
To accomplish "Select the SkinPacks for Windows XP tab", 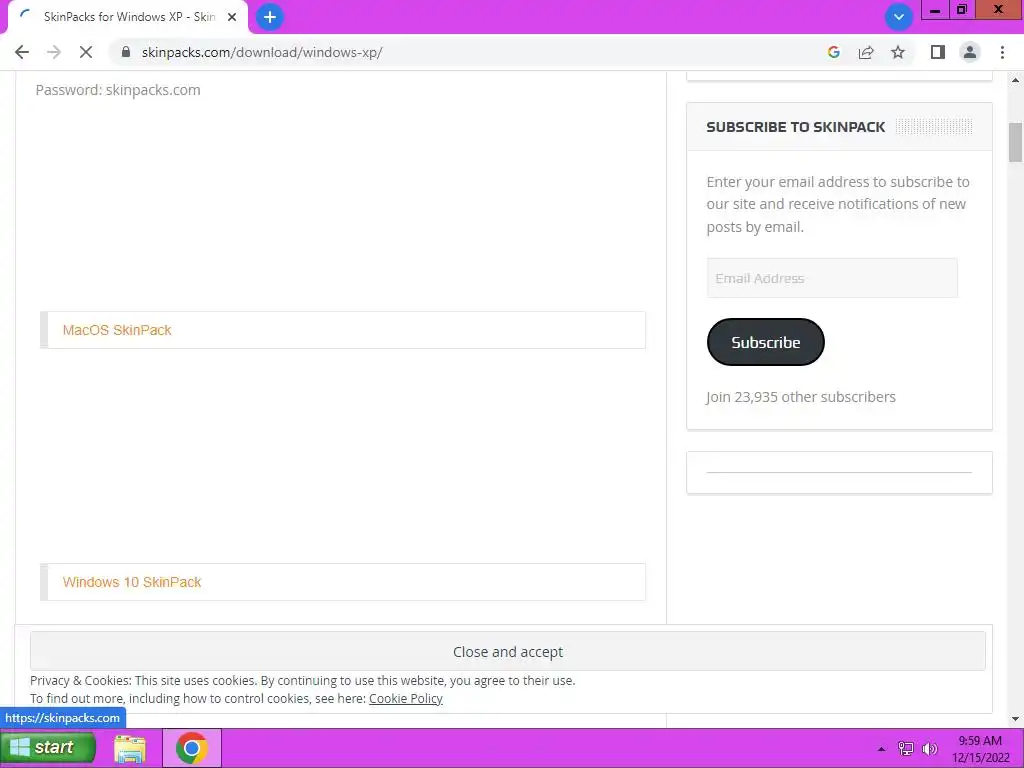I will coord(128,17).
